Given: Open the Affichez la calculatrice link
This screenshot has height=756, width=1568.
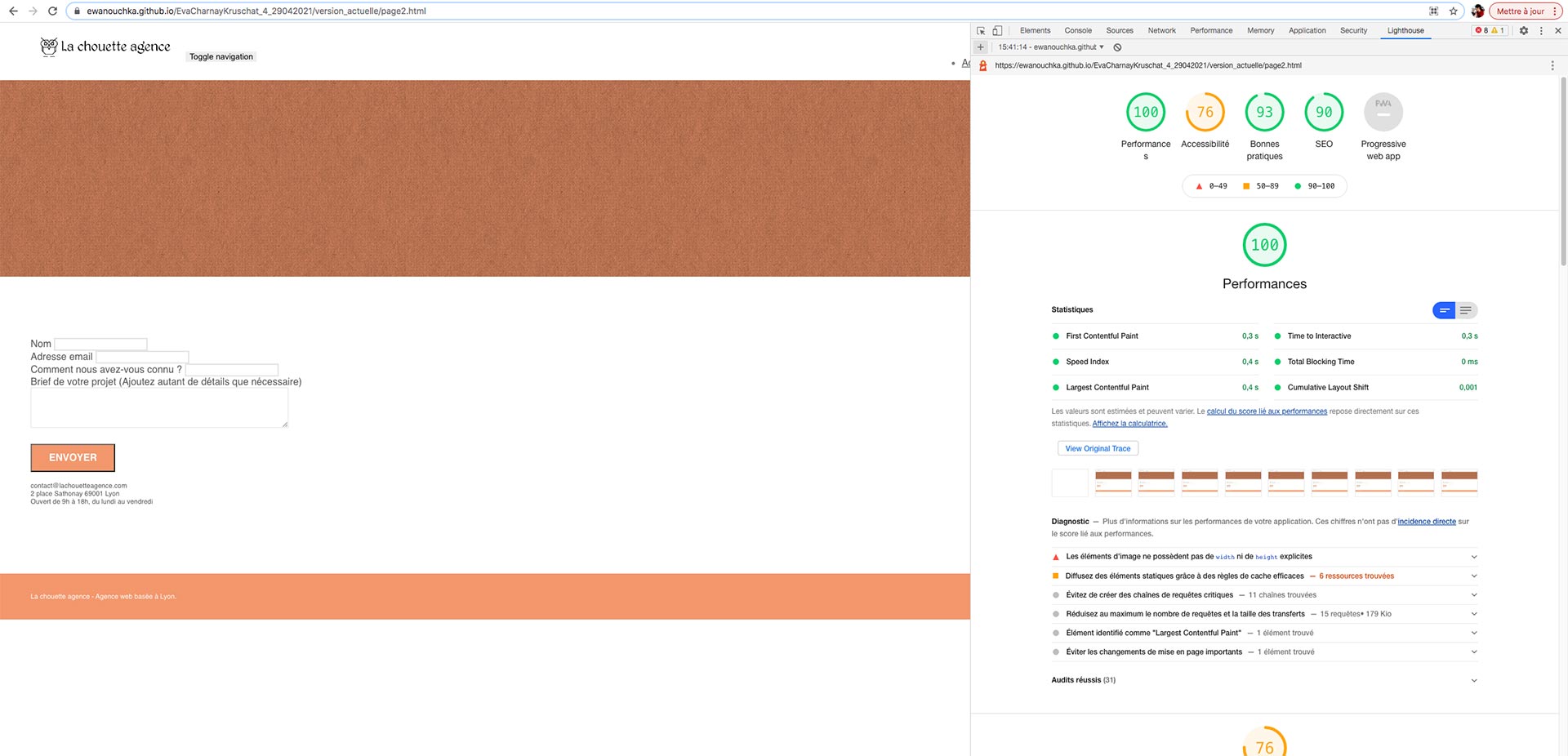Looking at the screenshot, I should pos(1129,423).
